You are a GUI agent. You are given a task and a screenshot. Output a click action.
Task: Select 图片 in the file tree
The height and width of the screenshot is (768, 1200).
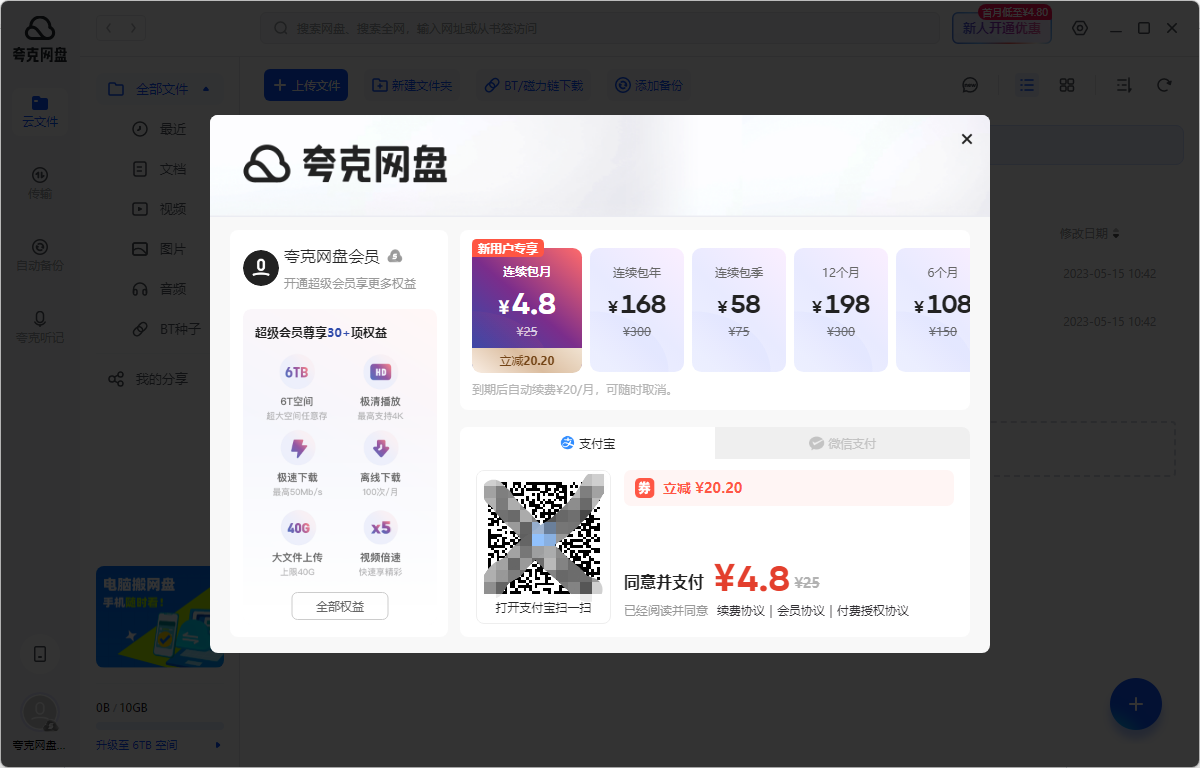tap(160, 249)
